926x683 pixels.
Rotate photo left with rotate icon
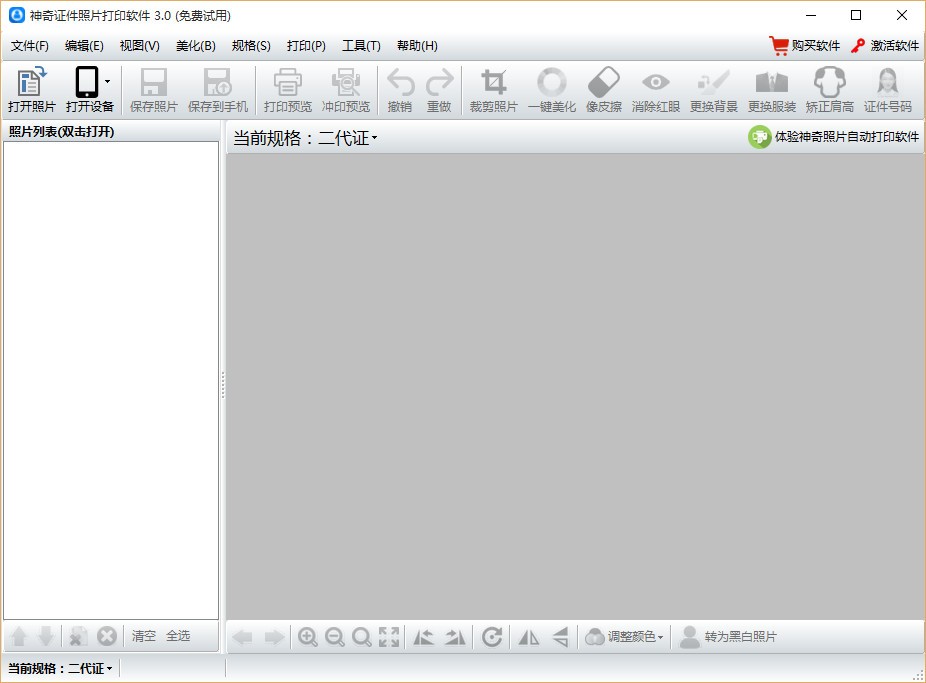(x=423, y=637)
